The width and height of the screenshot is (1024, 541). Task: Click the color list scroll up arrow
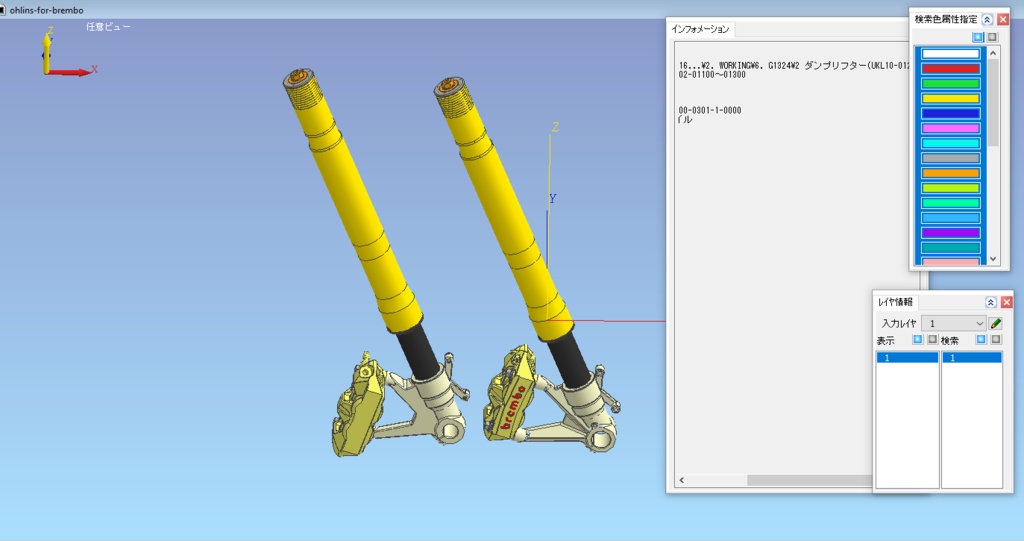[x=993, y=53]
